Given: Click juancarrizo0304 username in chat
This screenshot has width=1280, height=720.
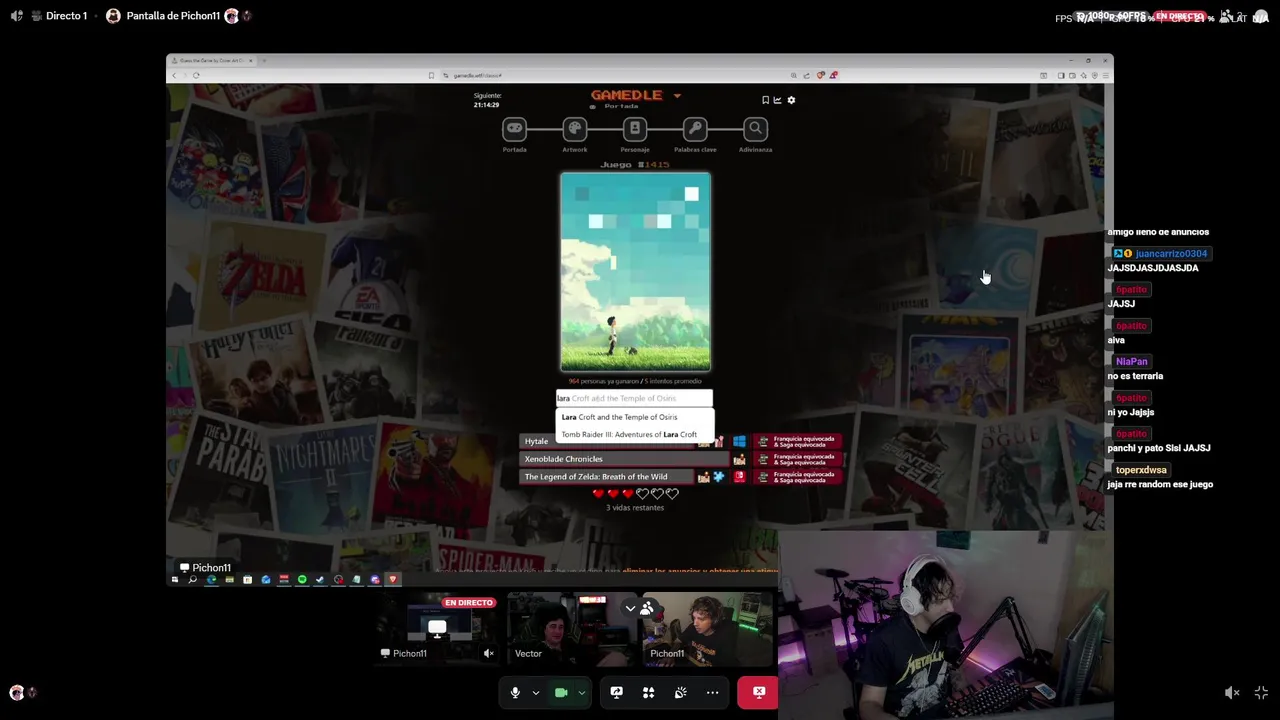Looking at the screenshot, I should pos(1172,254).
